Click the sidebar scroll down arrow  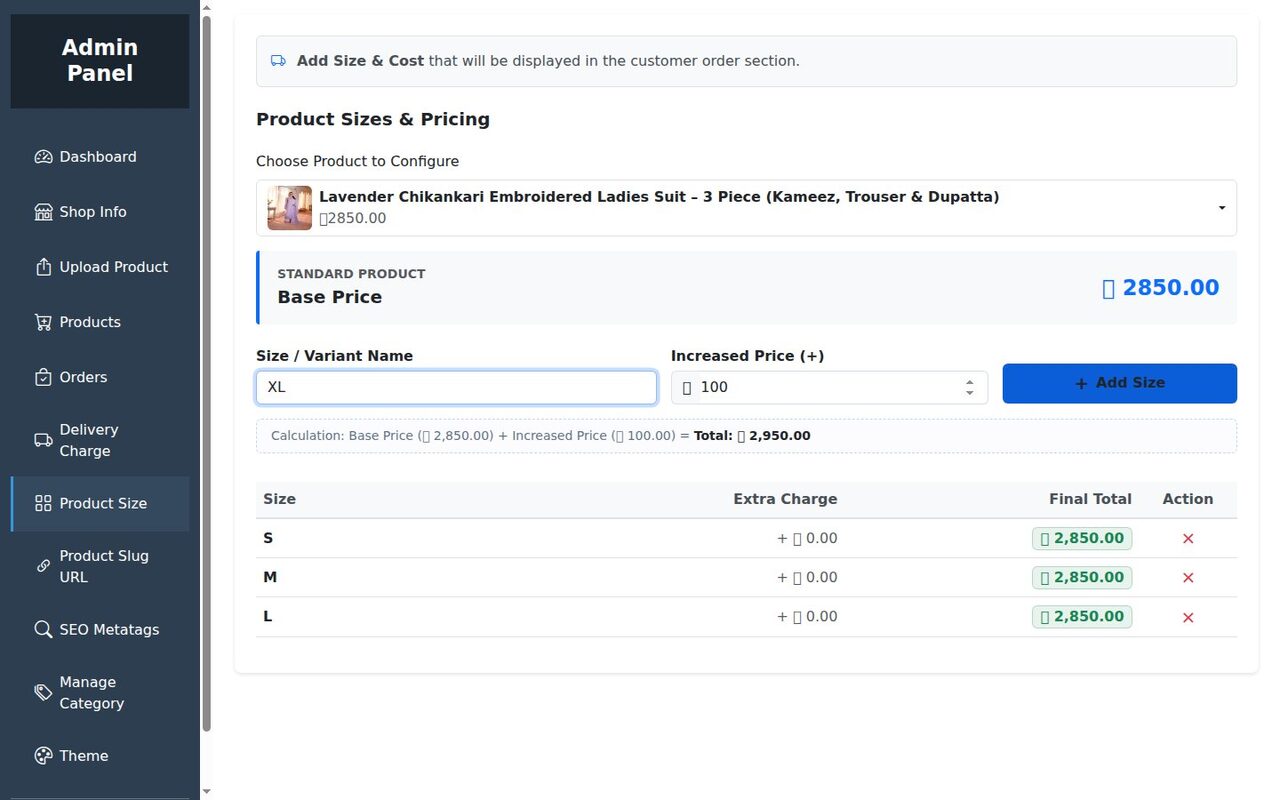206,792
